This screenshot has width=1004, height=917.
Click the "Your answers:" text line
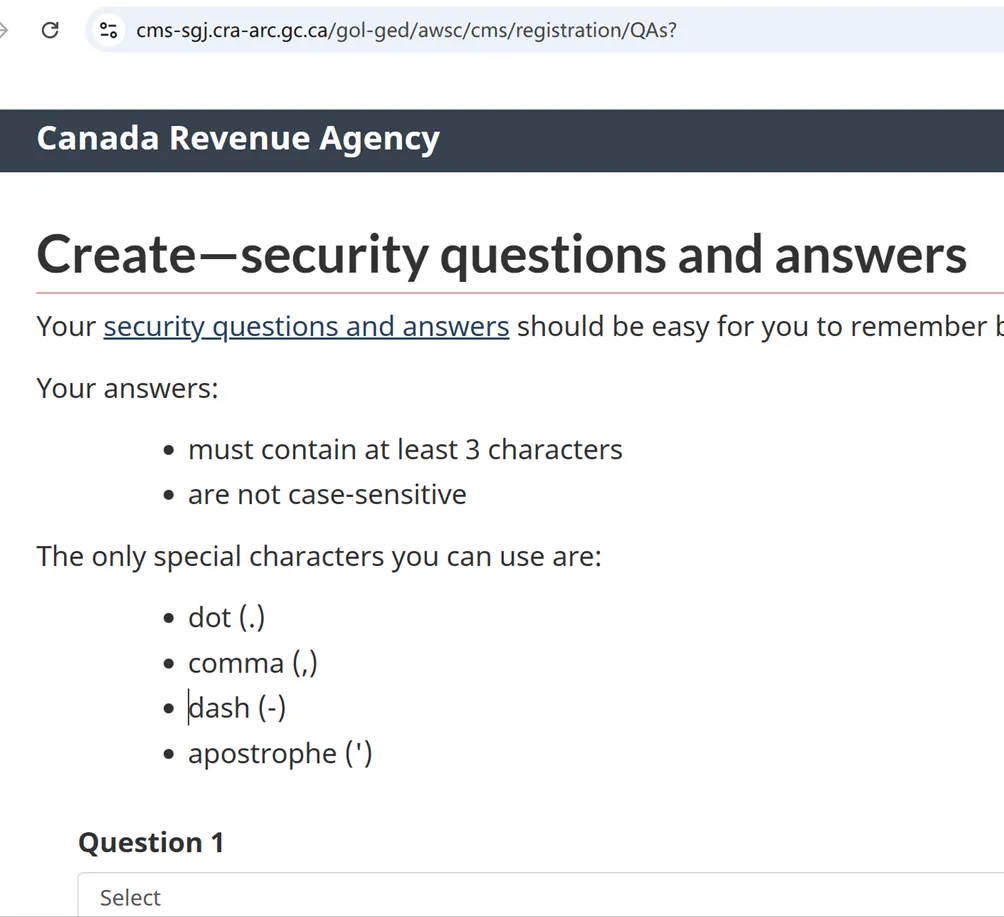coord(127,387)
